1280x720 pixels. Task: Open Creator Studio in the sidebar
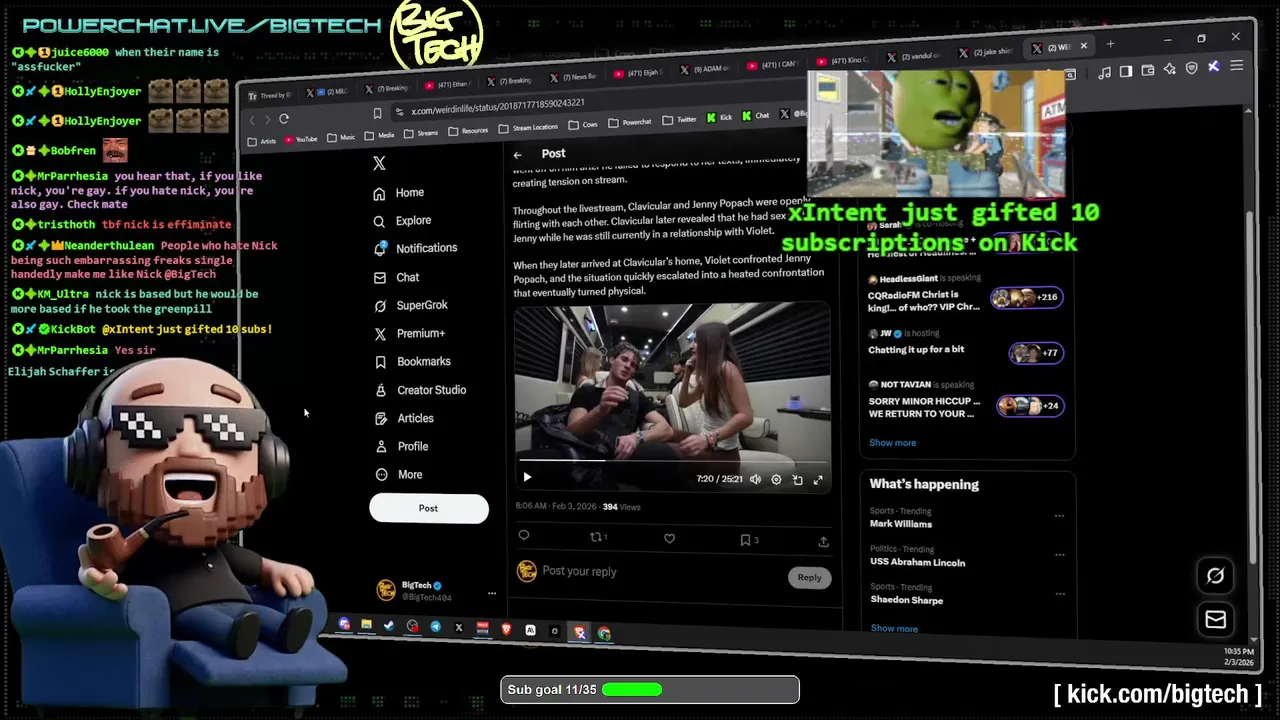point(419,390)
